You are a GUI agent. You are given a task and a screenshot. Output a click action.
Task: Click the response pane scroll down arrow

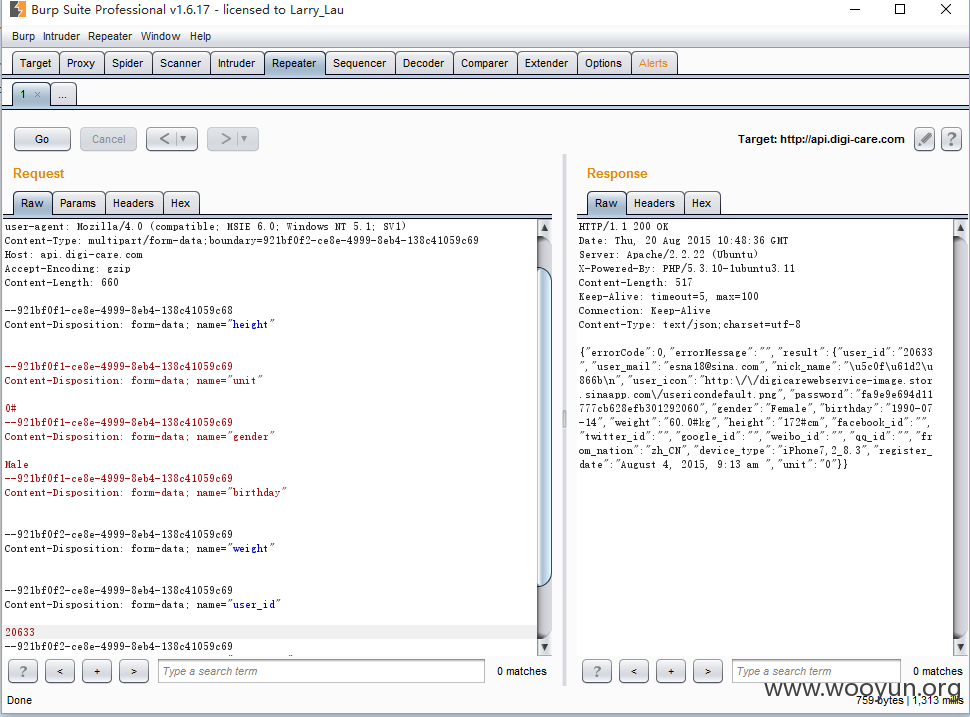(x=960, y=648)
